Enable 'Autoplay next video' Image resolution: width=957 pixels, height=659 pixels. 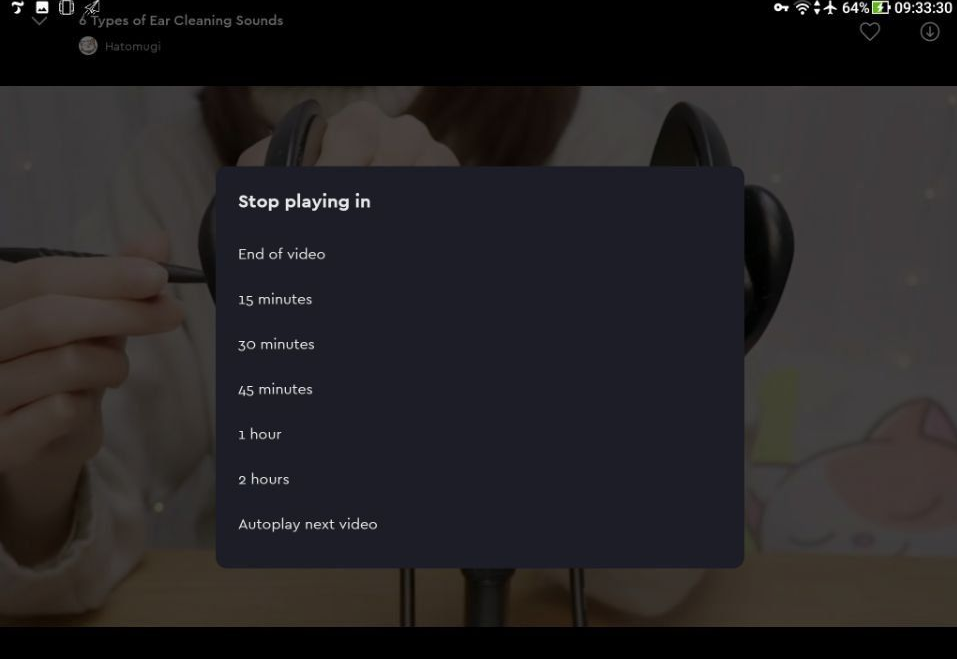(x=308, y=524)
